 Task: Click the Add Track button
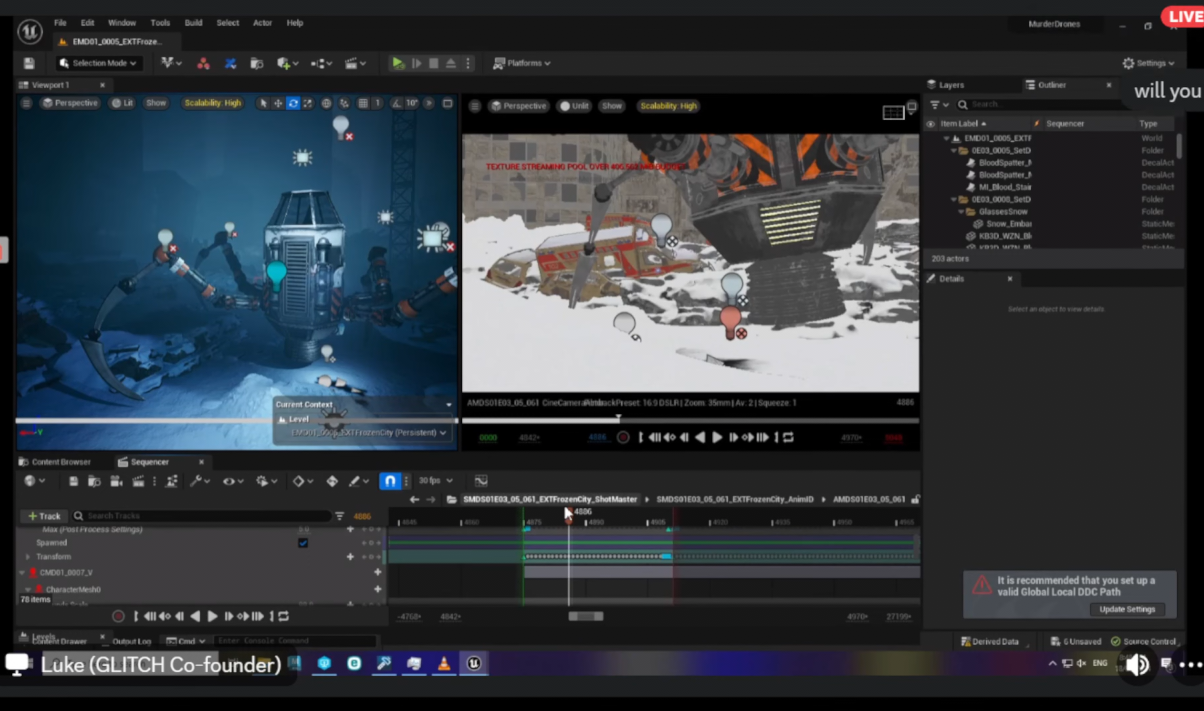(x=44, y=516)
